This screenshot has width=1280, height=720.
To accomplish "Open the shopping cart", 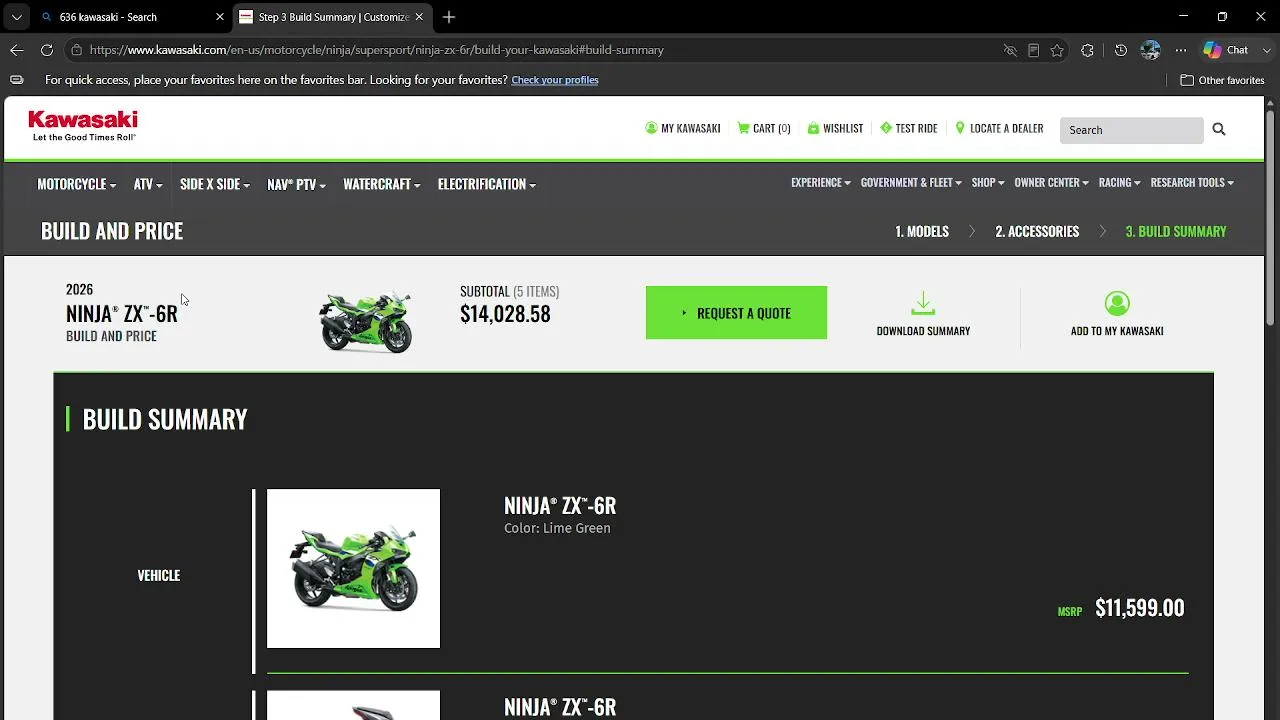I will tap(764, 128).
